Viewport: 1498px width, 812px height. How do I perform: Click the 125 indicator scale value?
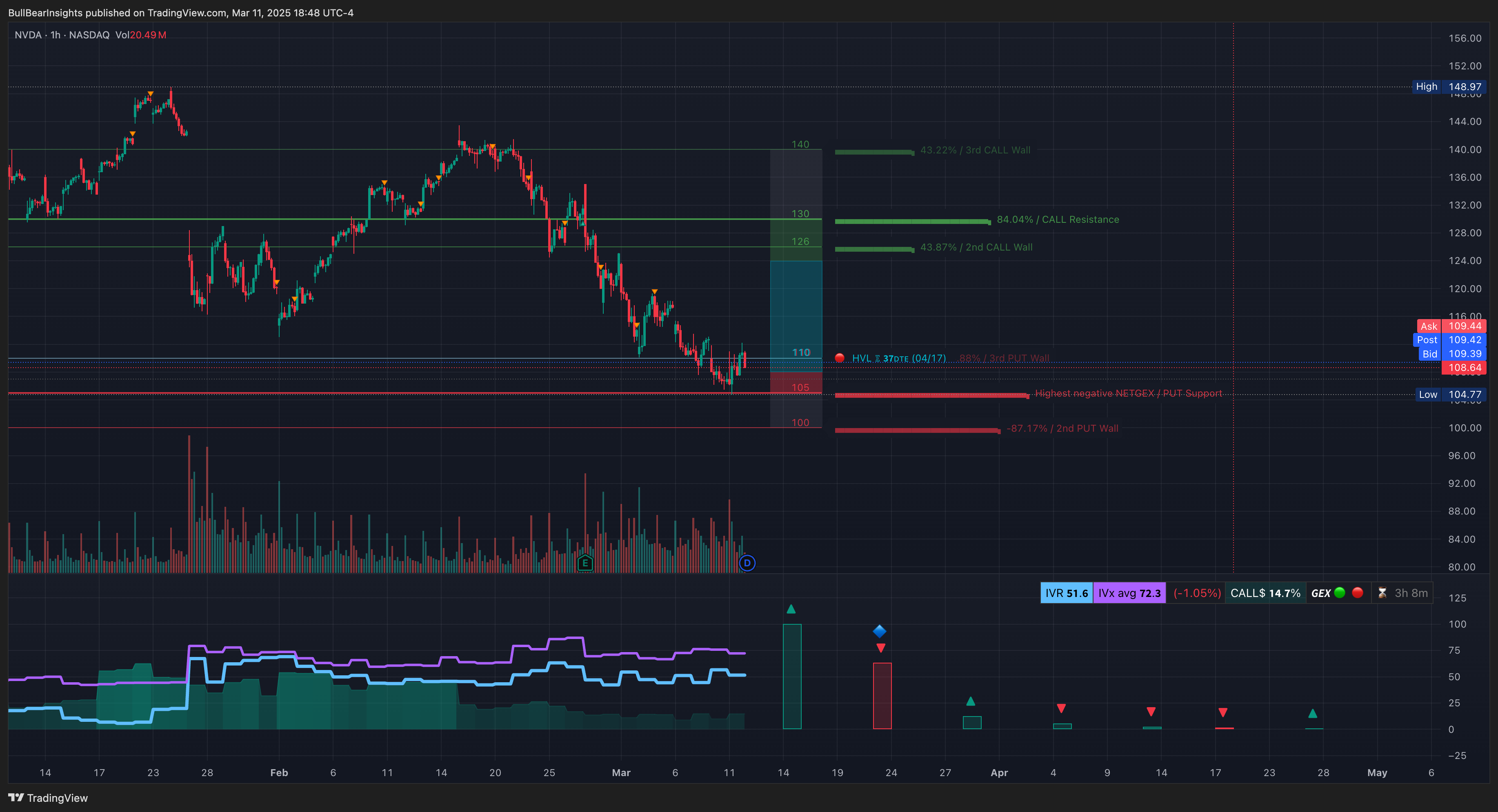pos(1457,598)
